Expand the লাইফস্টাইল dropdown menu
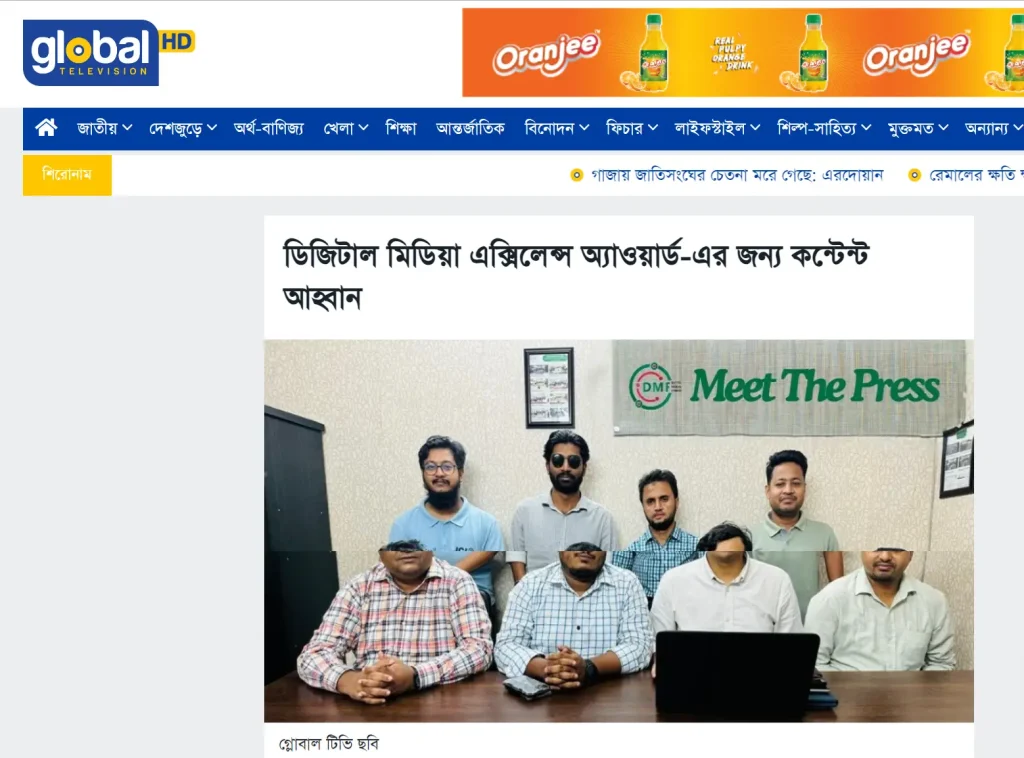This screenshot has width=1024, height=758. tap(717, 128)
